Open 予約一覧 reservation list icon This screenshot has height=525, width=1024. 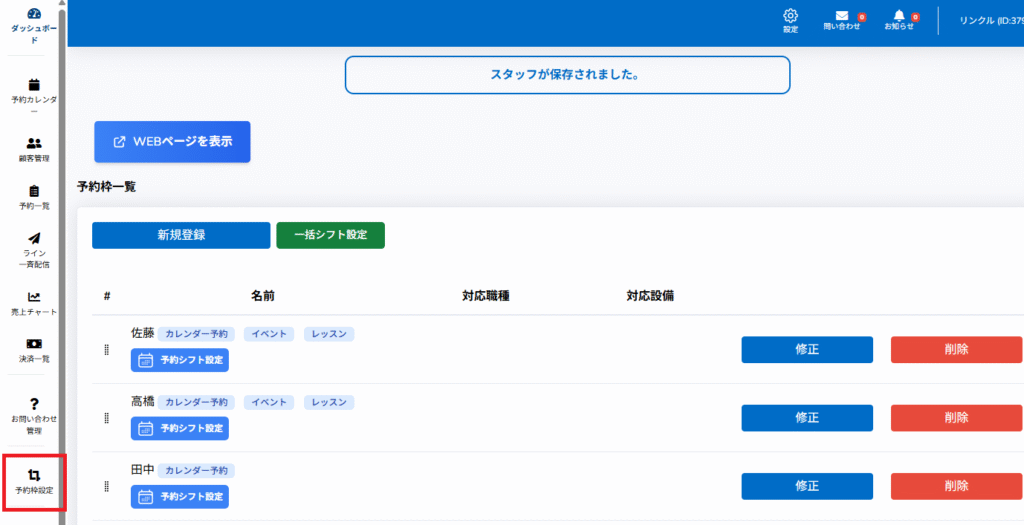coord(34,191)
